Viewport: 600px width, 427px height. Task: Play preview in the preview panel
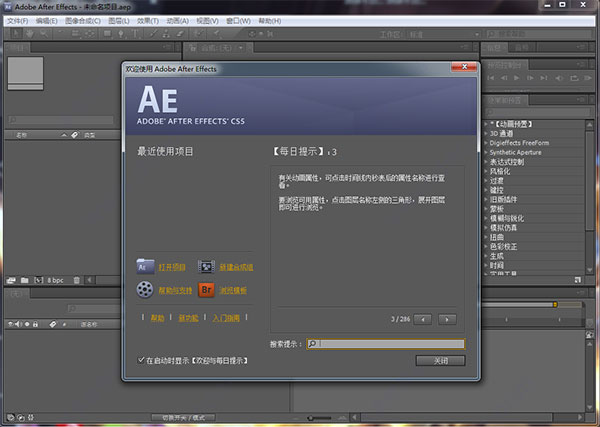[x=517, y=78]
